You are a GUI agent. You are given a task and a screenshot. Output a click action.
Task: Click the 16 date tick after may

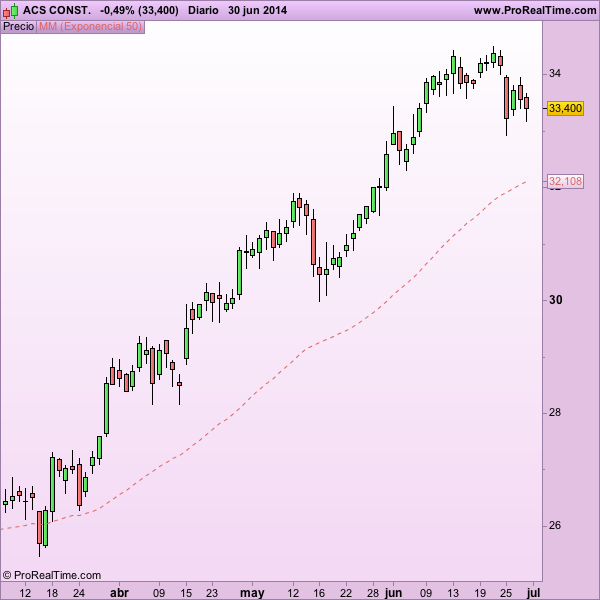tap(319, 593)
